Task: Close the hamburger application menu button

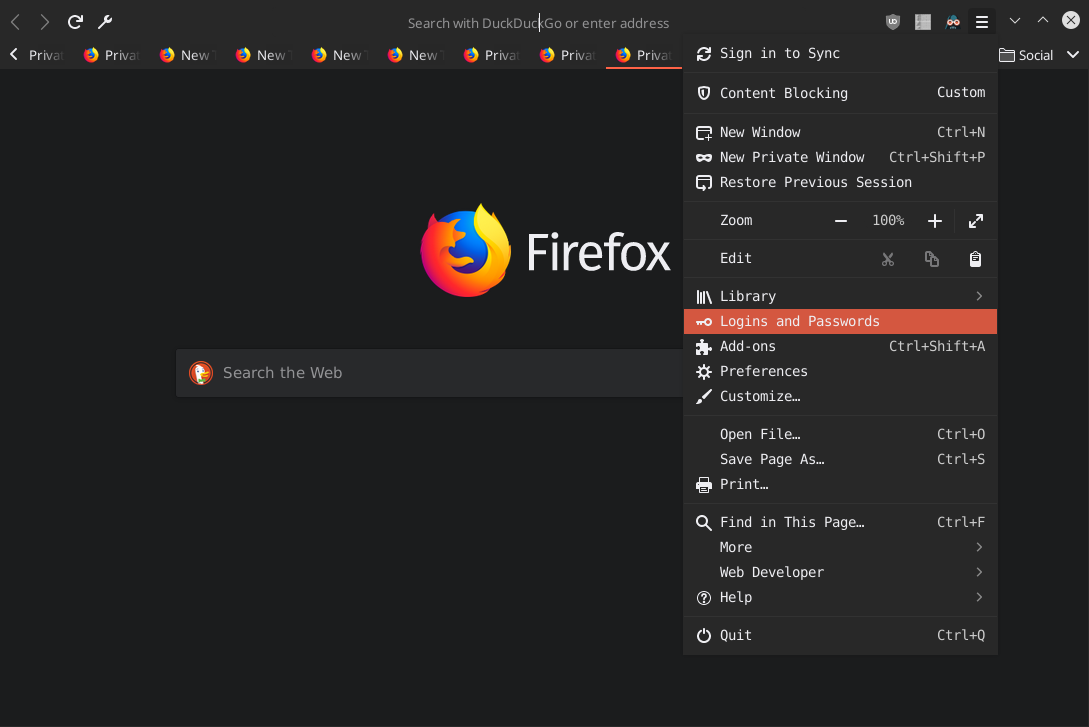Action: pos(981,22)
